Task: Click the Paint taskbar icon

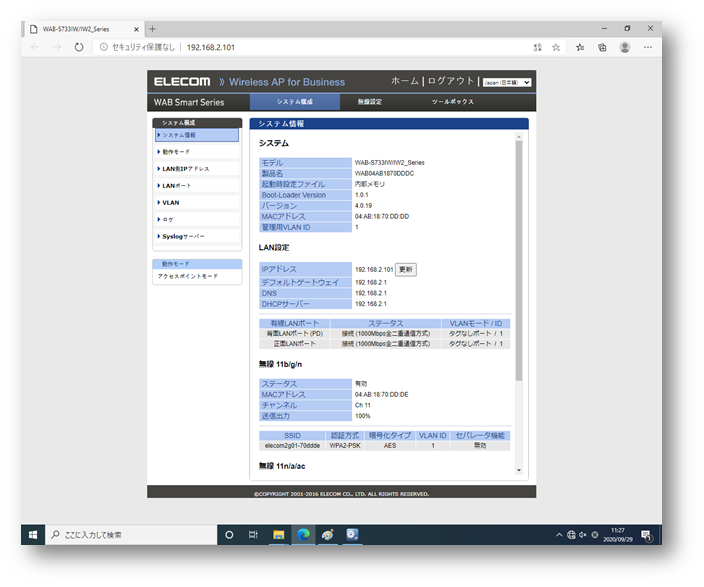Action: [x=328, y=534]
